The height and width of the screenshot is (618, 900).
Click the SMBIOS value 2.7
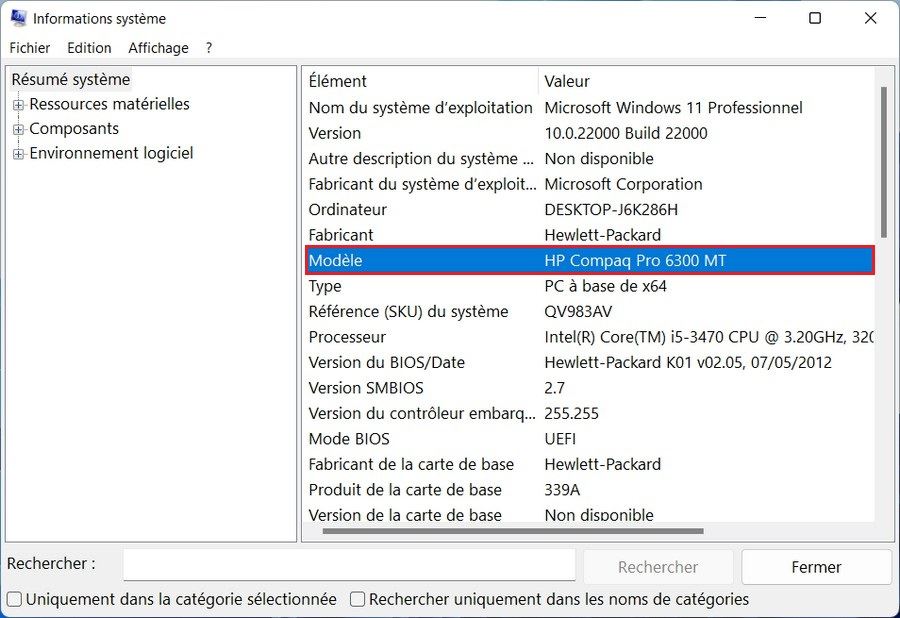pos(554,388)
